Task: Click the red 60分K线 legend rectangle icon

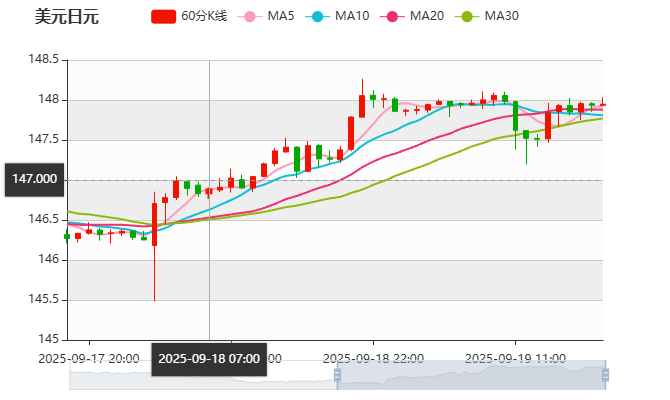Action: point(164,17)
